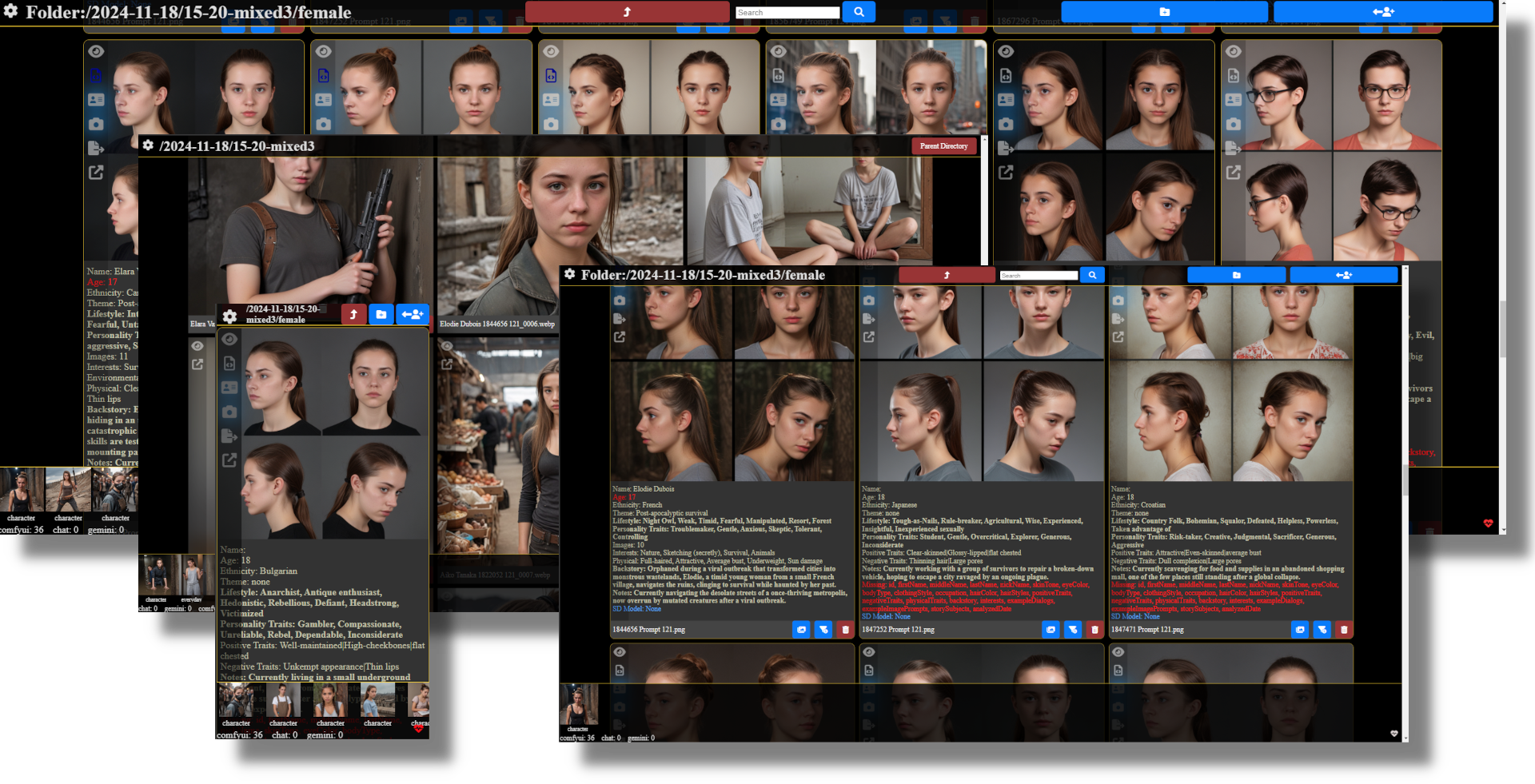1535x784 pixels.
Task: Focus Search field in the back window header
Action: [787, 12]
